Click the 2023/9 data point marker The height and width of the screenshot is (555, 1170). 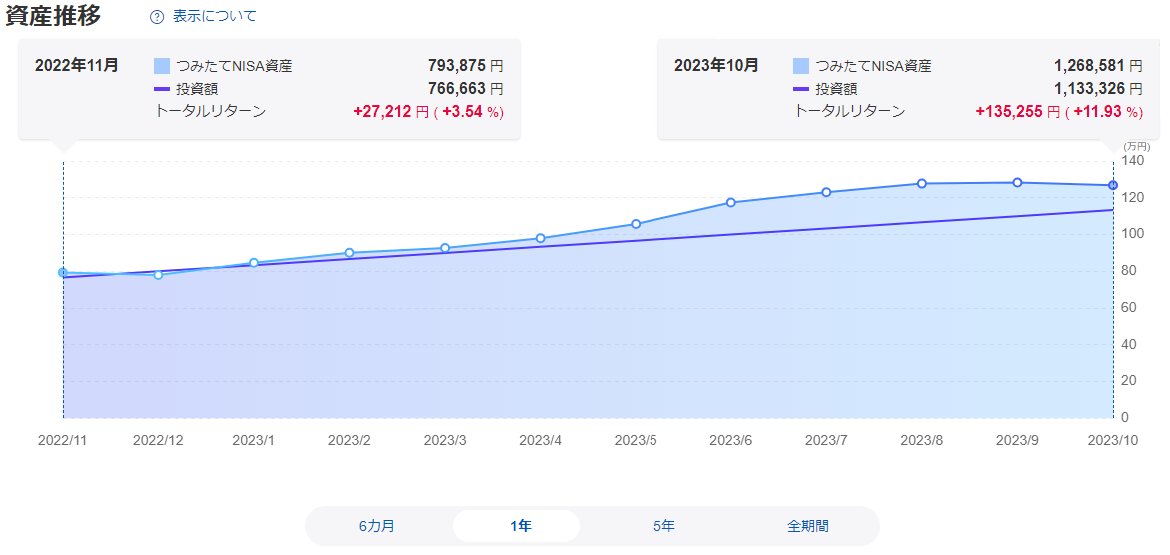(1017, 182)
